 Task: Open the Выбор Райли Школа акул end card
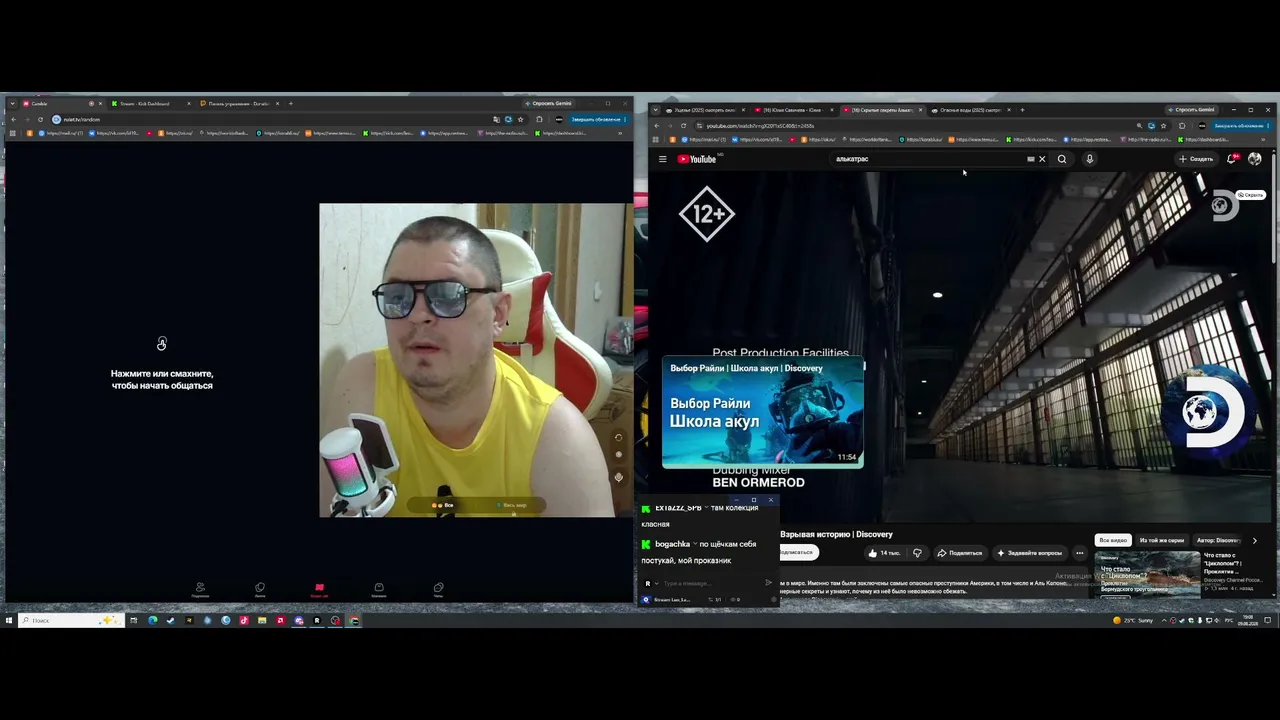tap(762, 412)
